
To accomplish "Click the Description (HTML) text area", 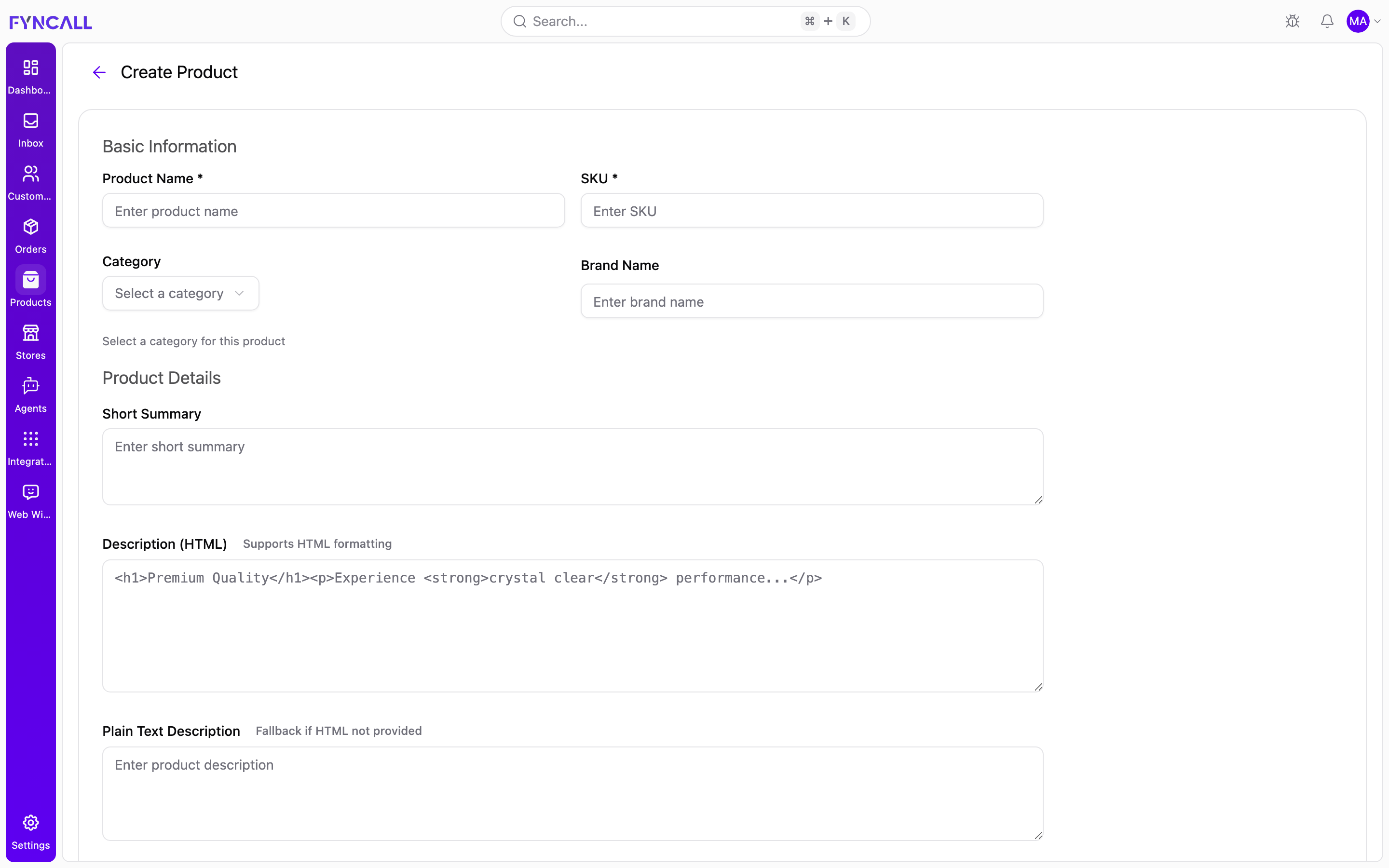I will (x=573, y=626).
